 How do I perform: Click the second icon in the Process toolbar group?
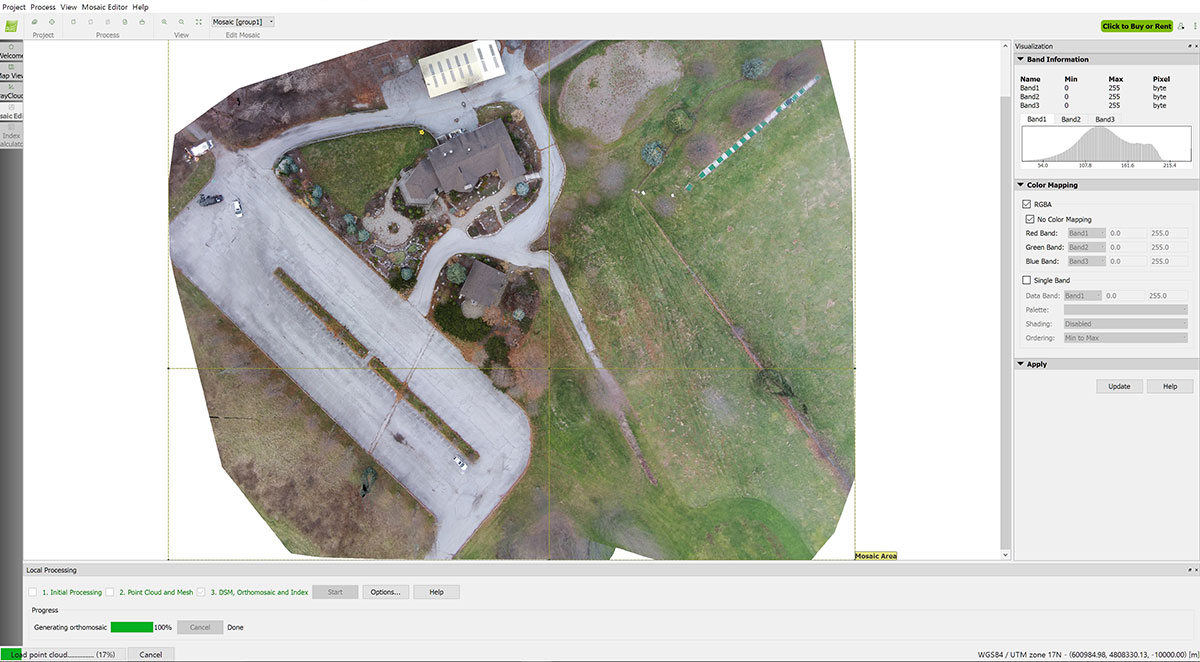pos(93,21)
